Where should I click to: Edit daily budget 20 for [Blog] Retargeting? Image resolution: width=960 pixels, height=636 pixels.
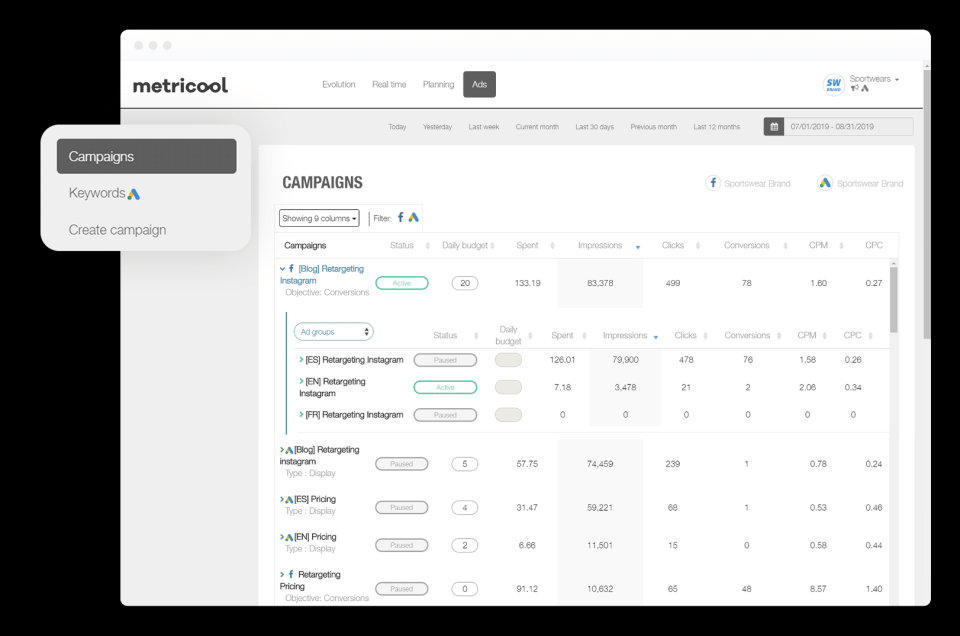(x=465, y=283)
